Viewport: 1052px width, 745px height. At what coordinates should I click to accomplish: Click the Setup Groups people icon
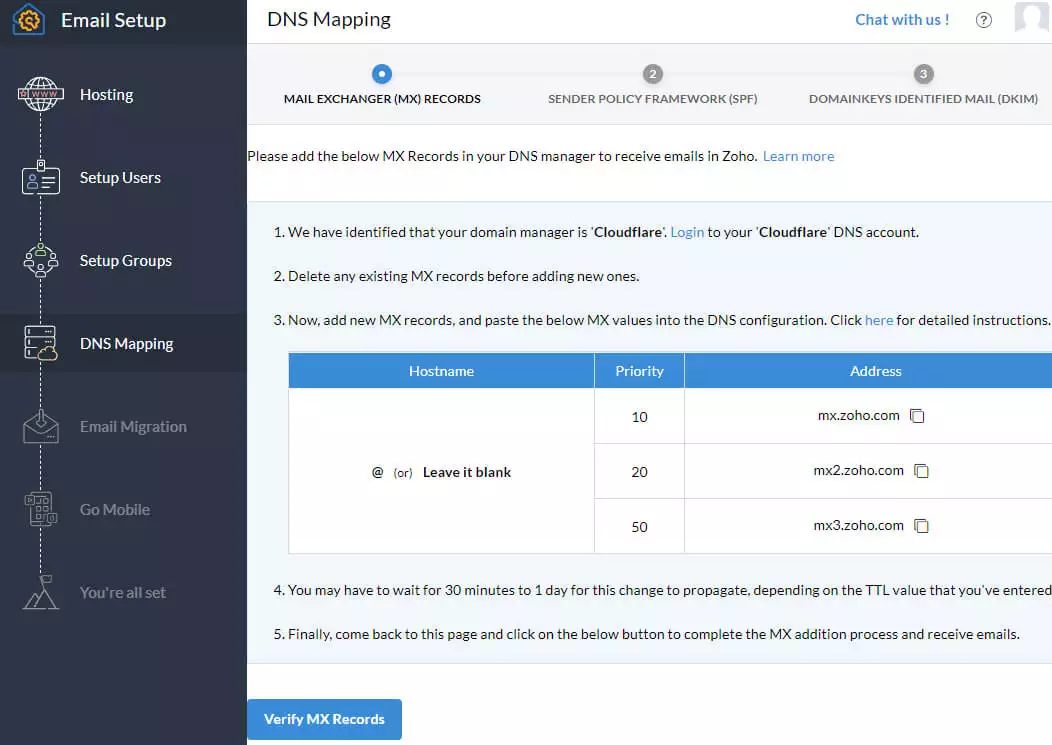click(41, 261)
